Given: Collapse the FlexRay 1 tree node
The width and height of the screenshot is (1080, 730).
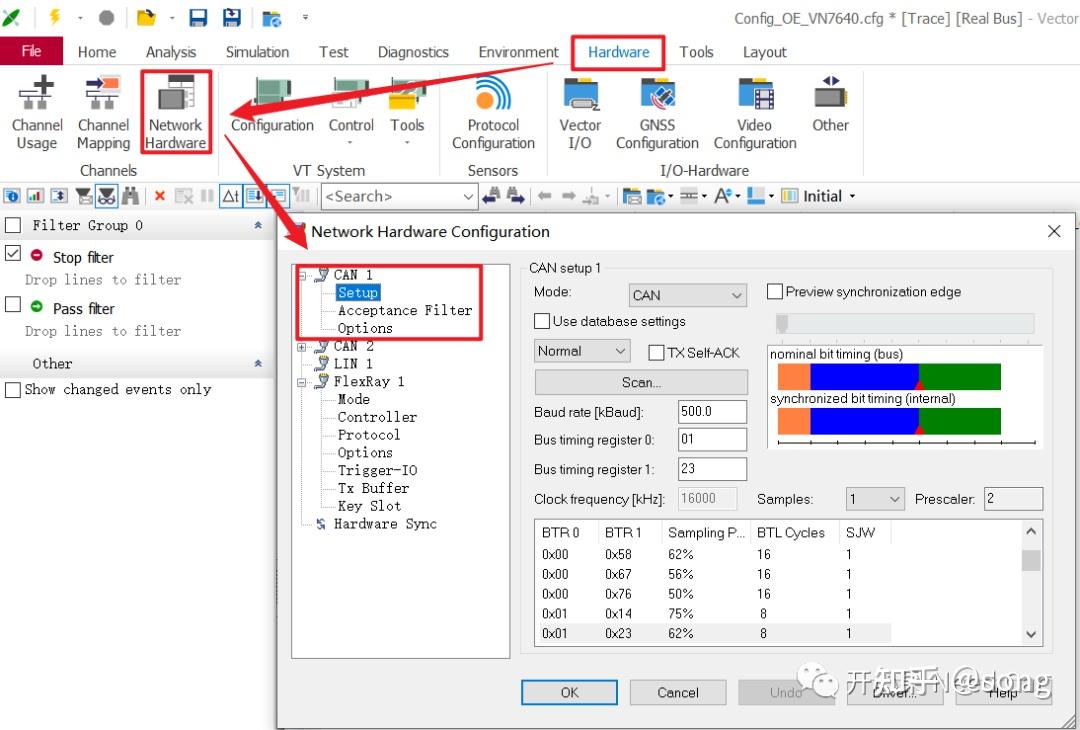Looking at the screenshot, I should pos(301,382).
